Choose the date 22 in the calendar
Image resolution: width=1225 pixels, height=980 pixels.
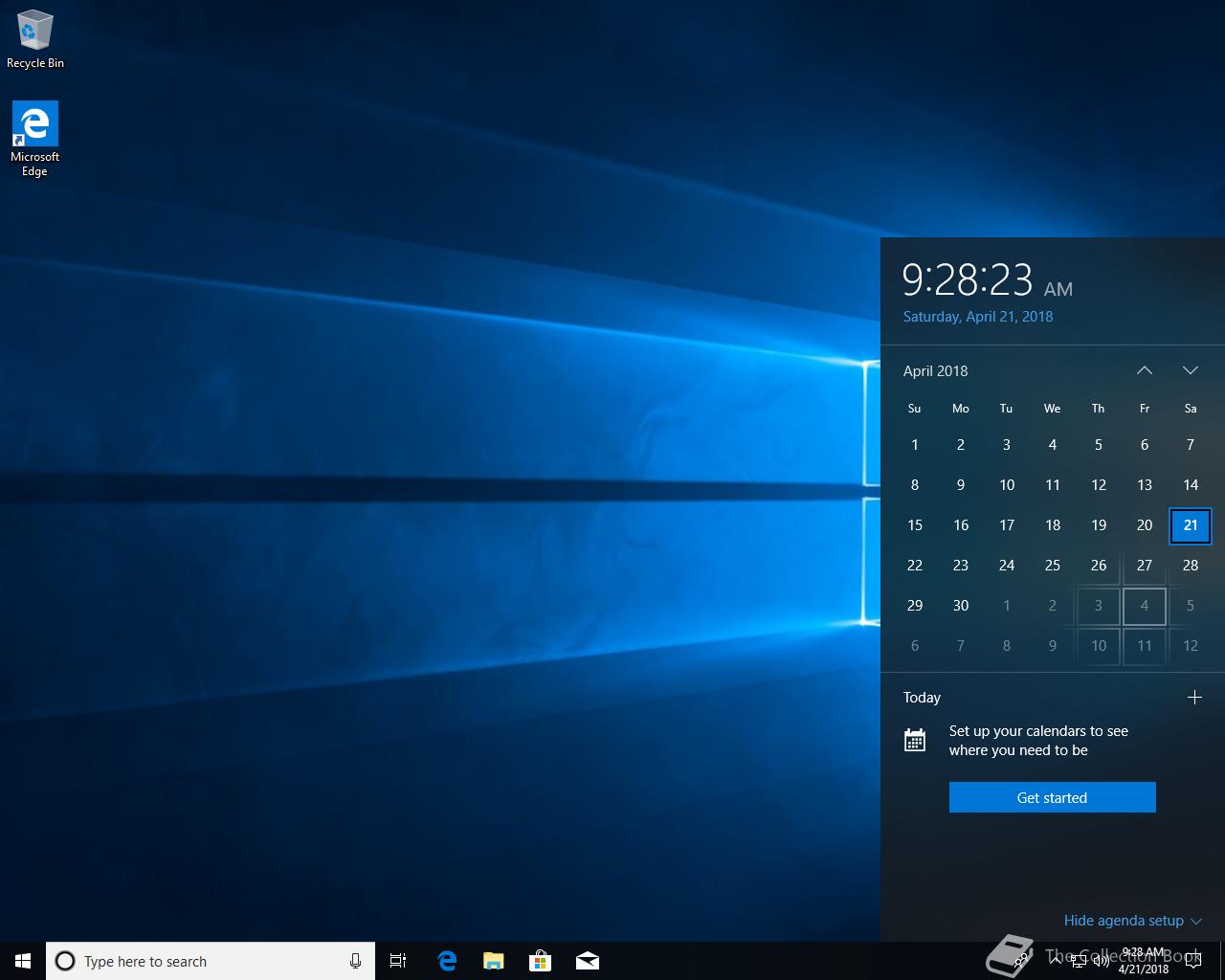[915, 566]
